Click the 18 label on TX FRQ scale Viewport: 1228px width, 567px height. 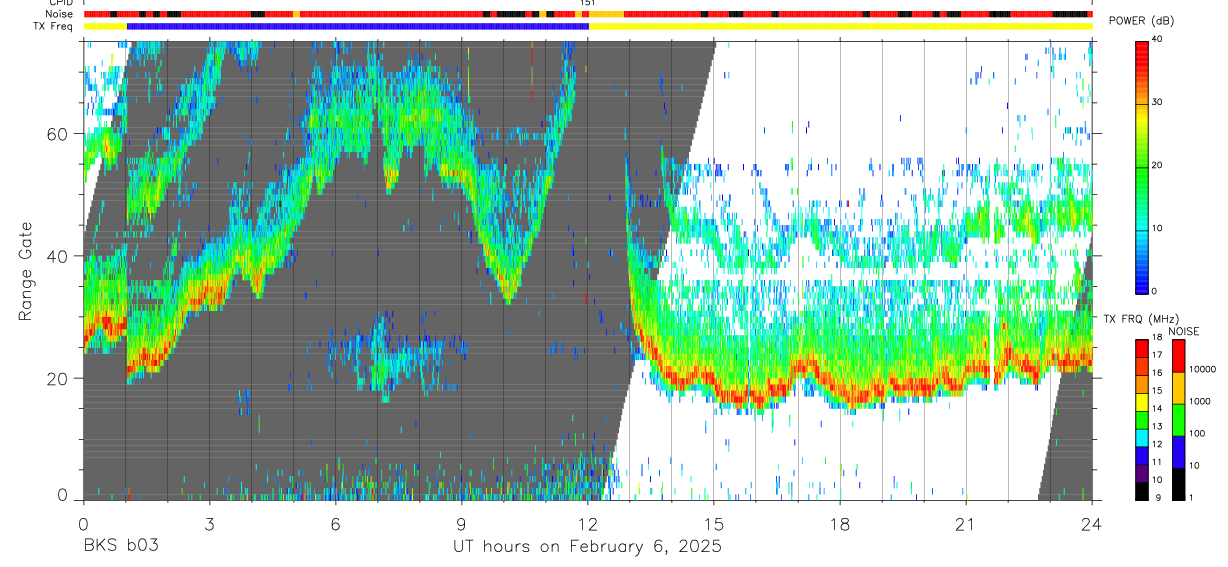tap(1158, 338)
